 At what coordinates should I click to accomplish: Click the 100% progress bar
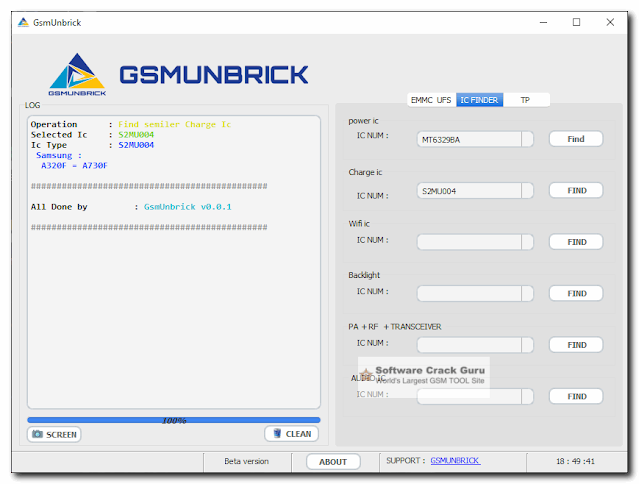[174, 420]
